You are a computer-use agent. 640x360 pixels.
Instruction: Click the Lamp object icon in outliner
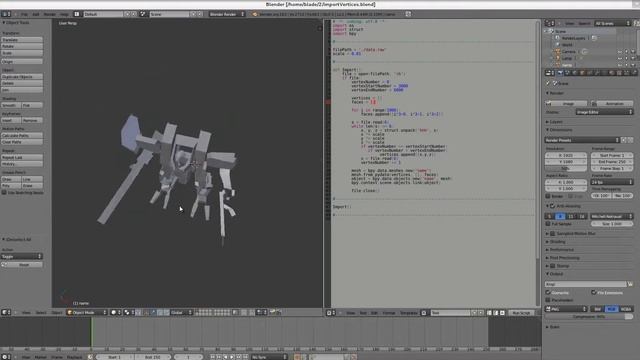click(558, 58)
